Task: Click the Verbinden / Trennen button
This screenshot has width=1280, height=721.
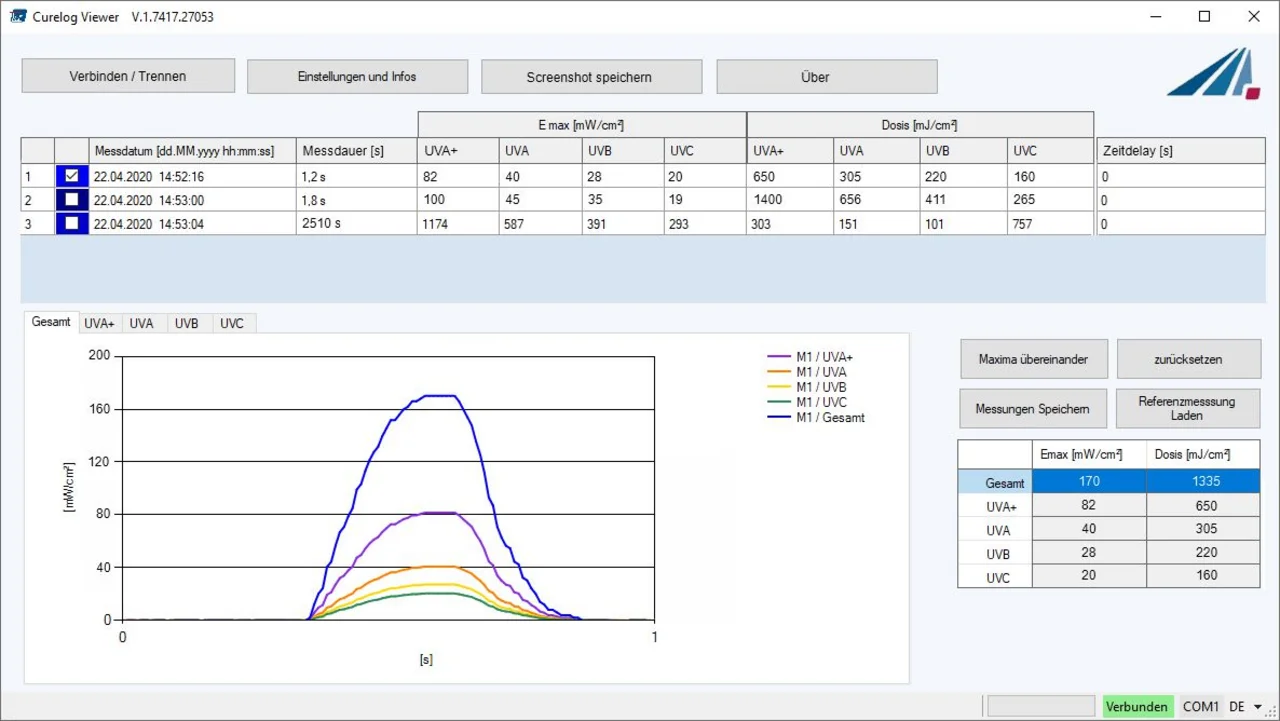Action: [128, 76]
